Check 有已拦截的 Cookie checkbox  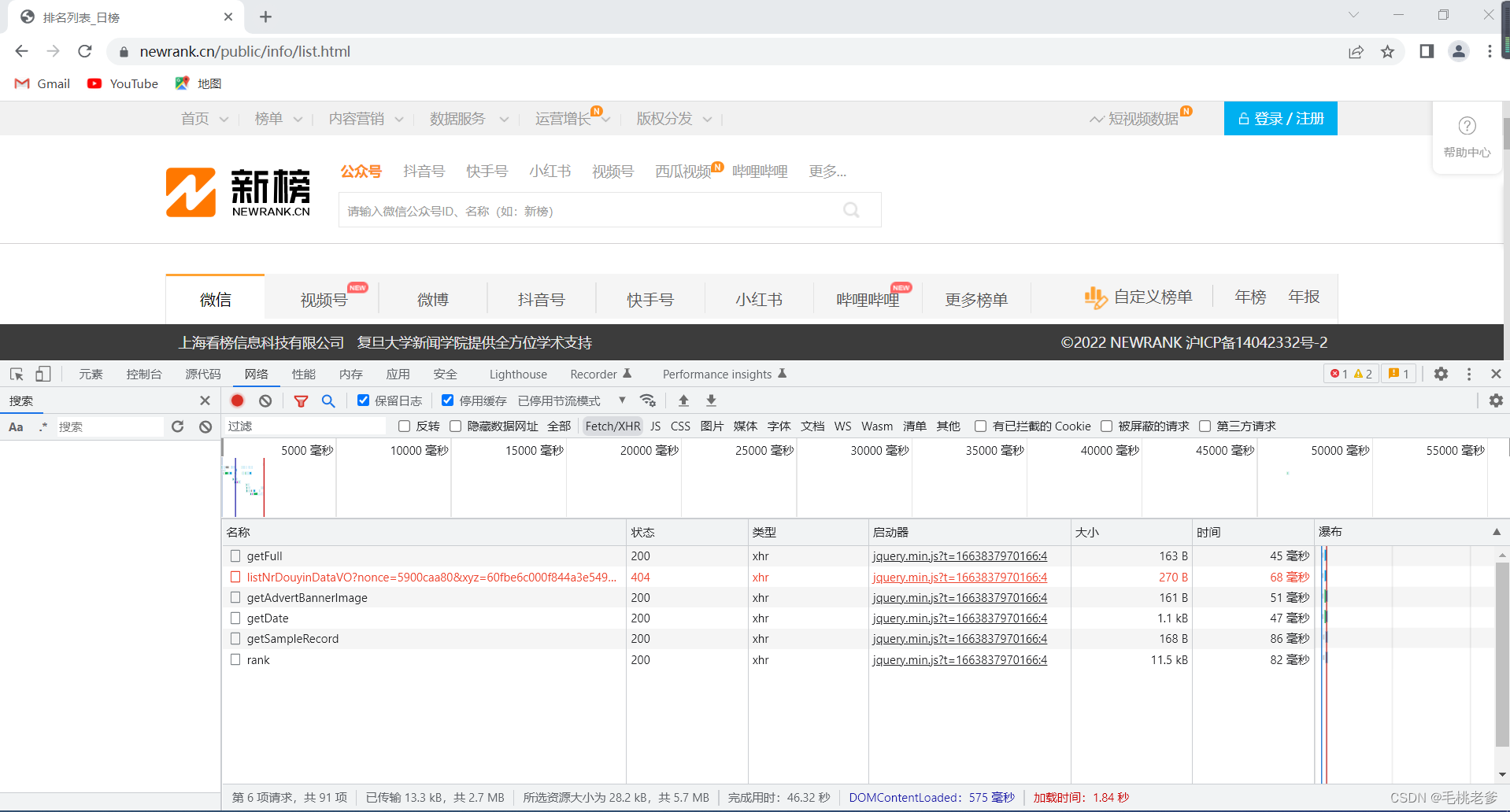pos(980,426)
